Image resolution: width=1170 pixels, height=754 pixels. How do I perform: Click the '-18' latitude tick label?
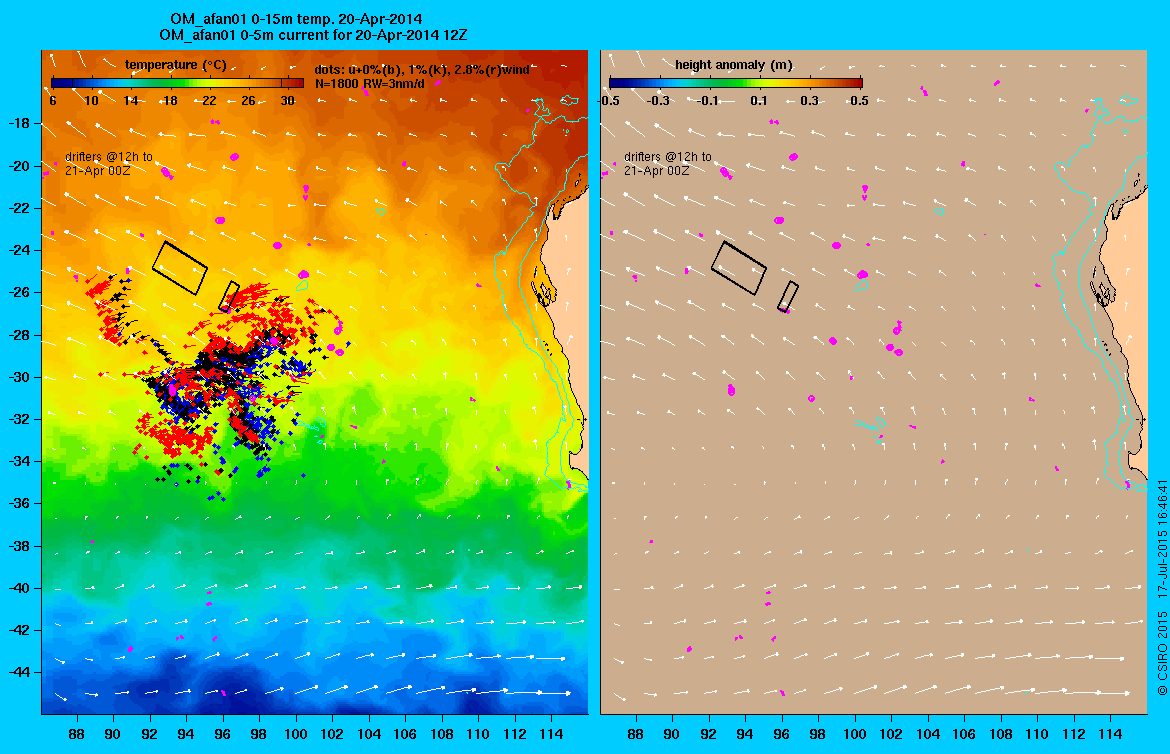click(19, 123)
